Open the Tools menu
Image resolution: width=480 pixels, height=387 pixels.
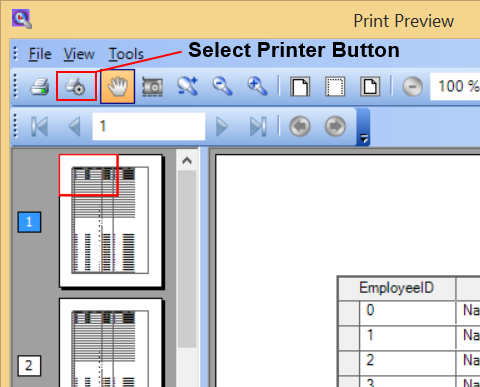point(126,54)
